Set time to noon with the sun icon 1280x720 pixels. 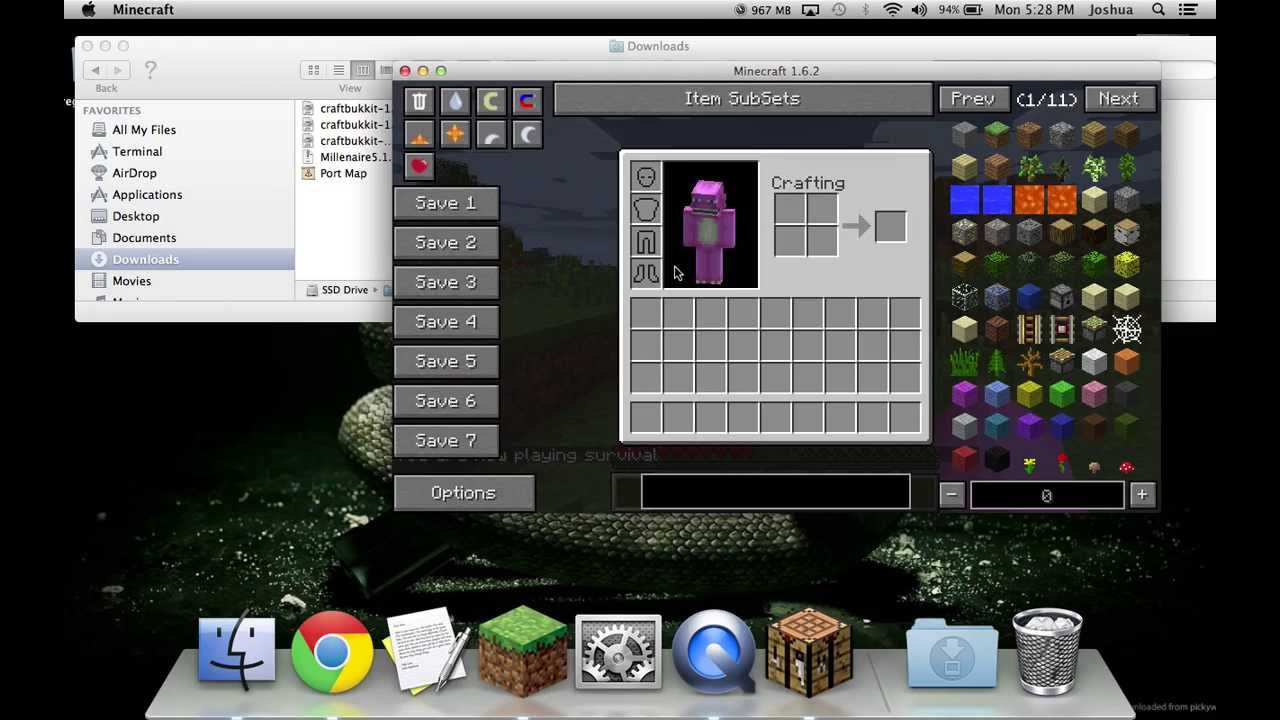point(455,135)
